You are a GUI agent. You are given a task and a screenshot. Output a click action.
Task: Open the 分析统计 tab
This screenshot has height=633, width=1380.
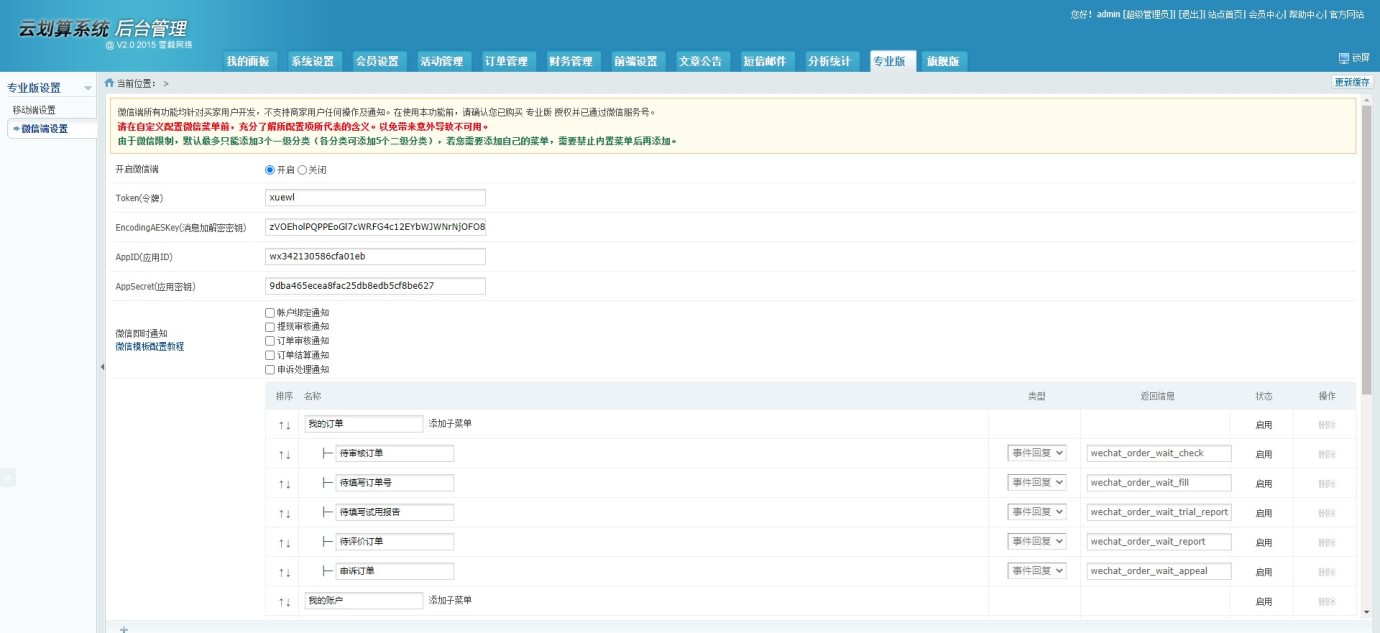coord(829,61)
